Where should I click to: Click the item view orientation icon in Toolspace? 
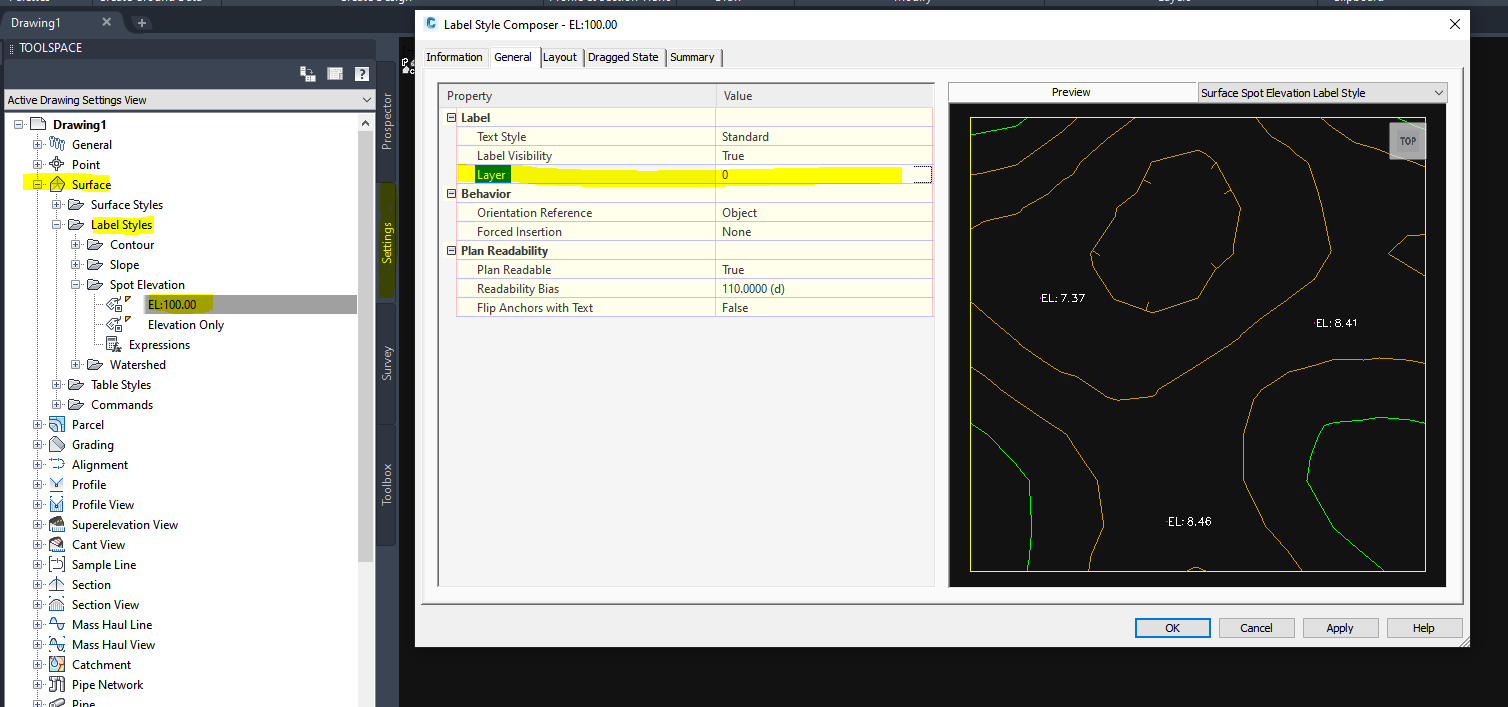click(308, 73)
